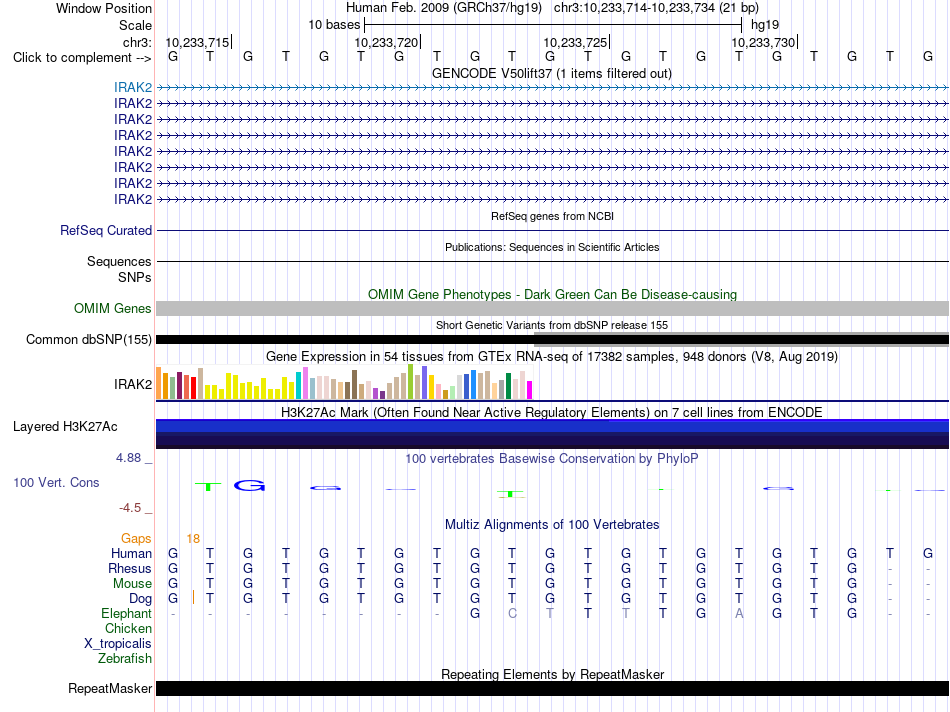Click the SNPs track label
Viewport: 950px width, 712px height.
pos(135,277)
